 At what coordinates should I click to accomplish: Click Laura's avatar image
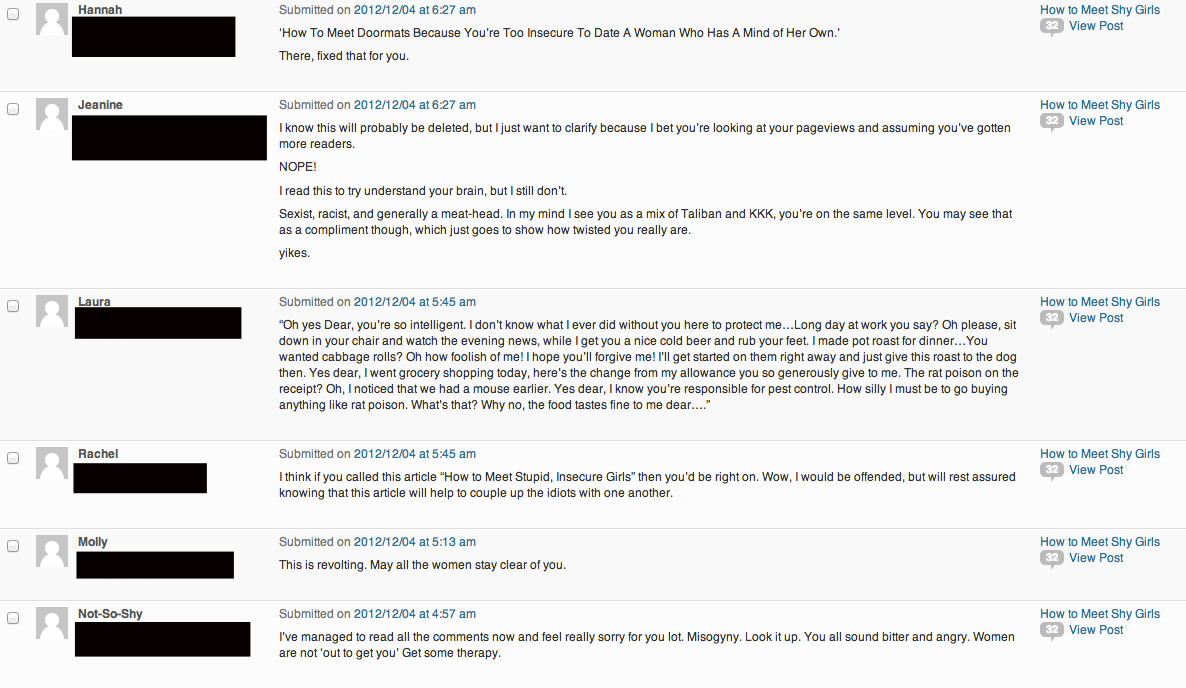(x=52, y=311)
